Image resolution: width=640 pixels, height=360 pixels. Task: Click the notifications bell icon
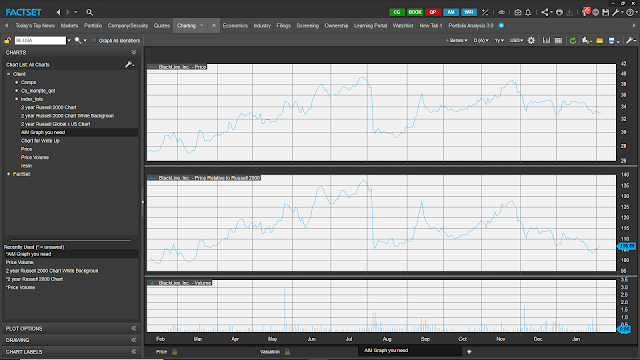tap(528, 12)
